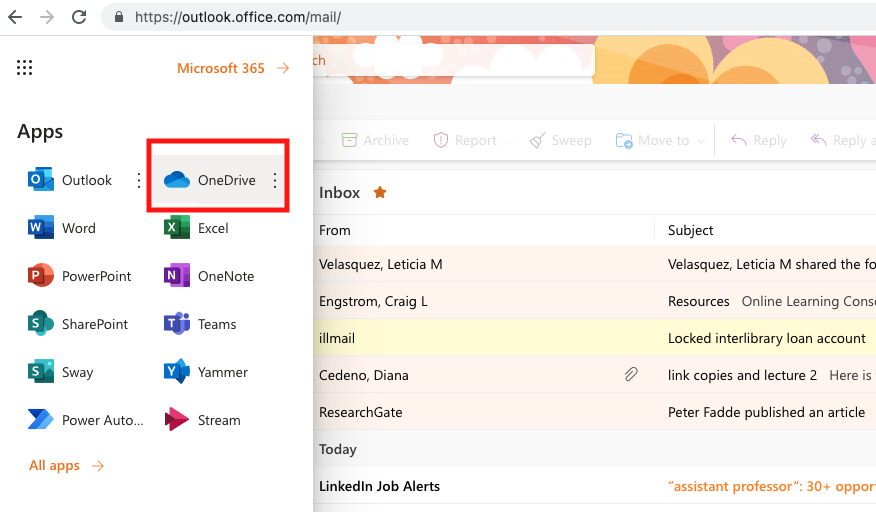The height and width of the screenshot is (512, 876).
Task: Go back in browser
Action: tap(15, 17)
